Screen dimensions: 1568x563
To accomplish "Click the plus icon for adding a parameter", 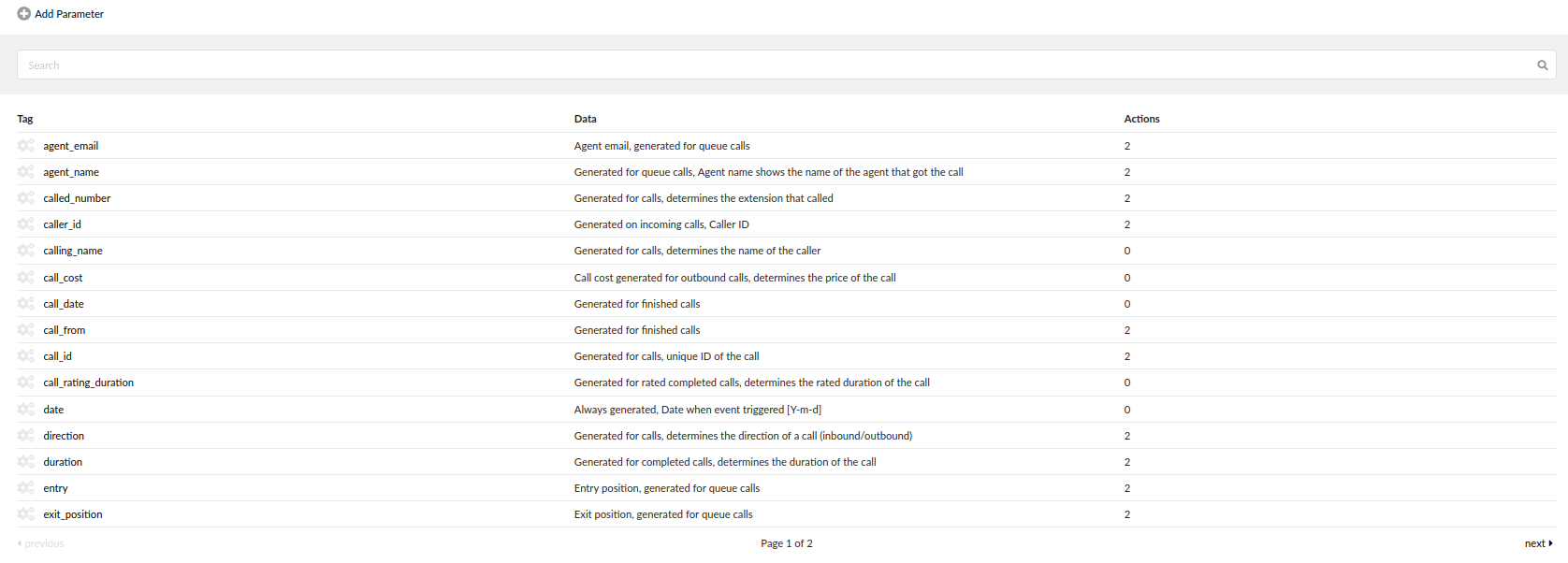I will pos(22,14).
